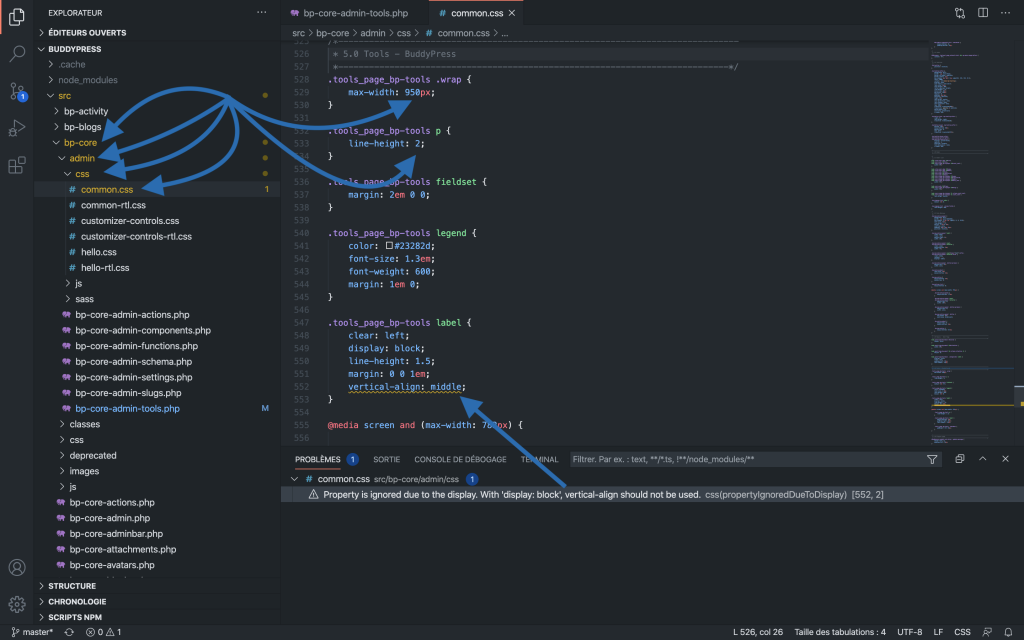
Task: Open common-rtl.css file
Action: click(x=113, y=205)
